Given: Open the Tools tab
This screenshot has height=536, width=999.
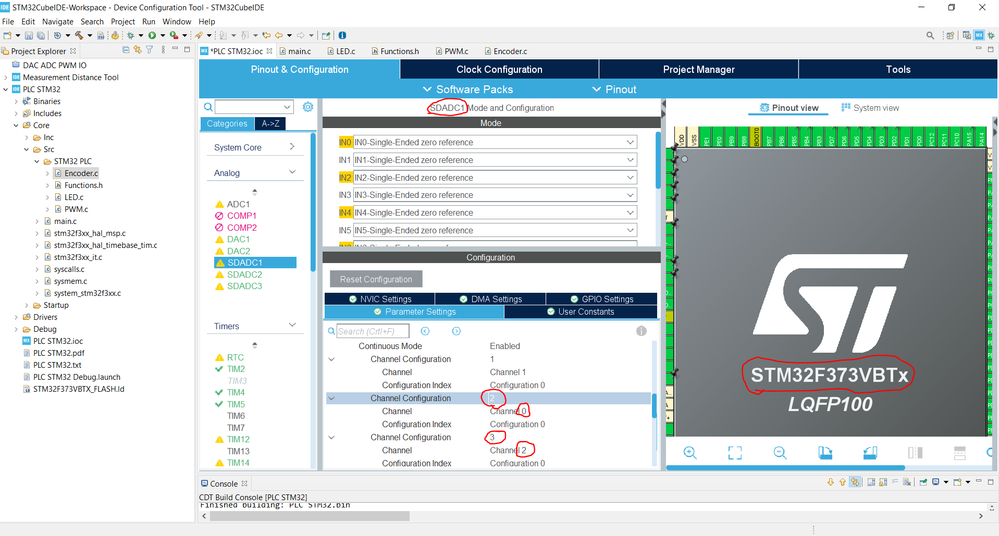Looking at the screenshot, I should [898, 69].
